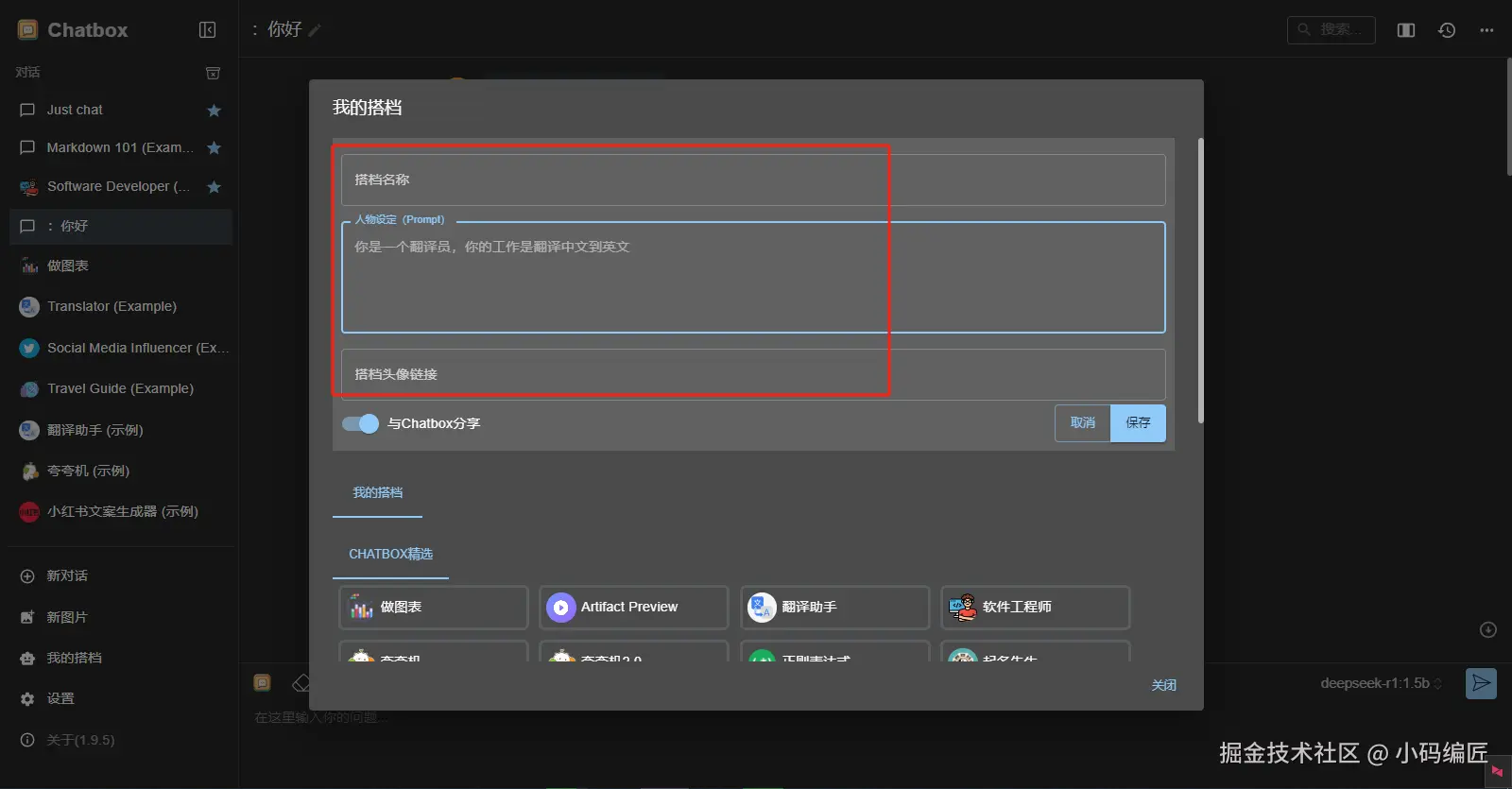Unstar the Just chat conversation

point(214,111)
